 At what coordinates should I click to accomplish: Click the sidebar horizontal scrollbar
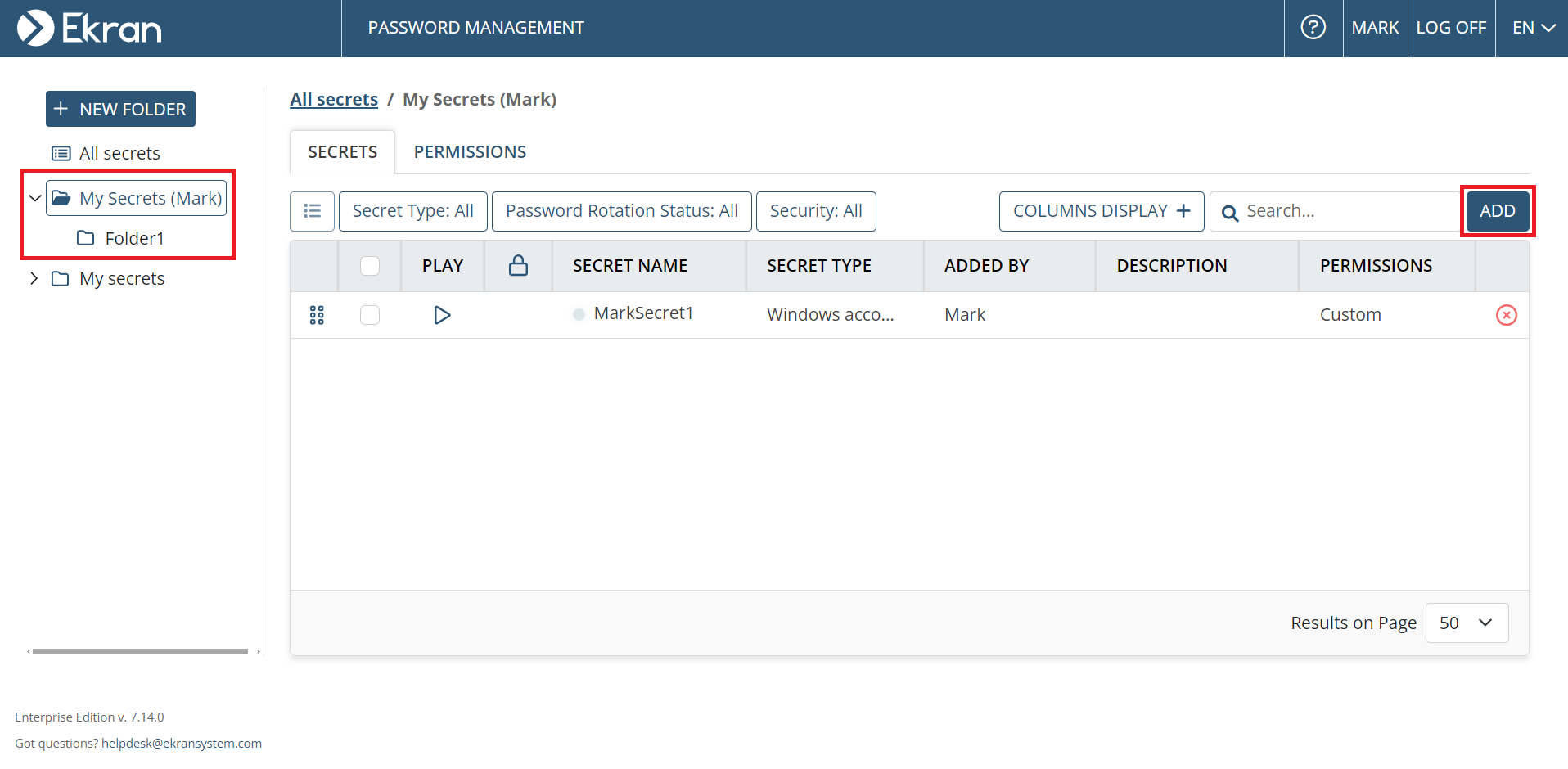tap(140, 652)
